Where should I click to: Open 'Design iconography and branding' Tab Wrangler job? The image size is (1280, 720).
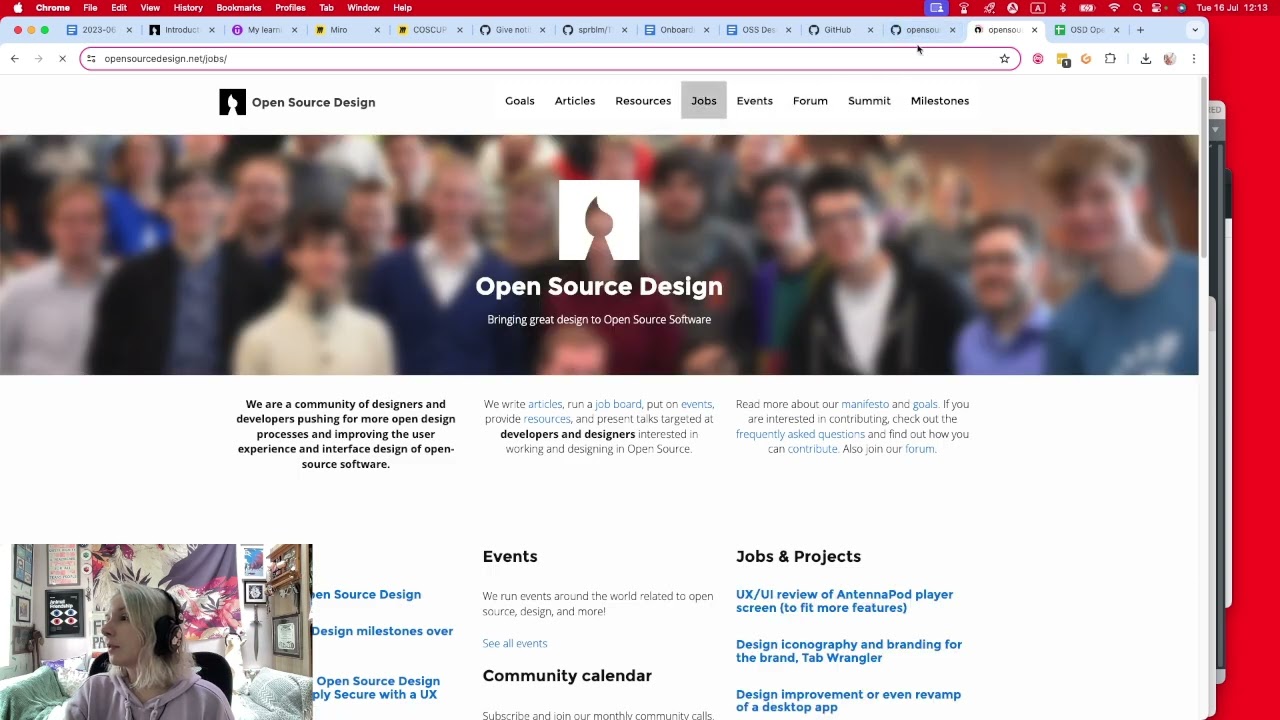849,651
